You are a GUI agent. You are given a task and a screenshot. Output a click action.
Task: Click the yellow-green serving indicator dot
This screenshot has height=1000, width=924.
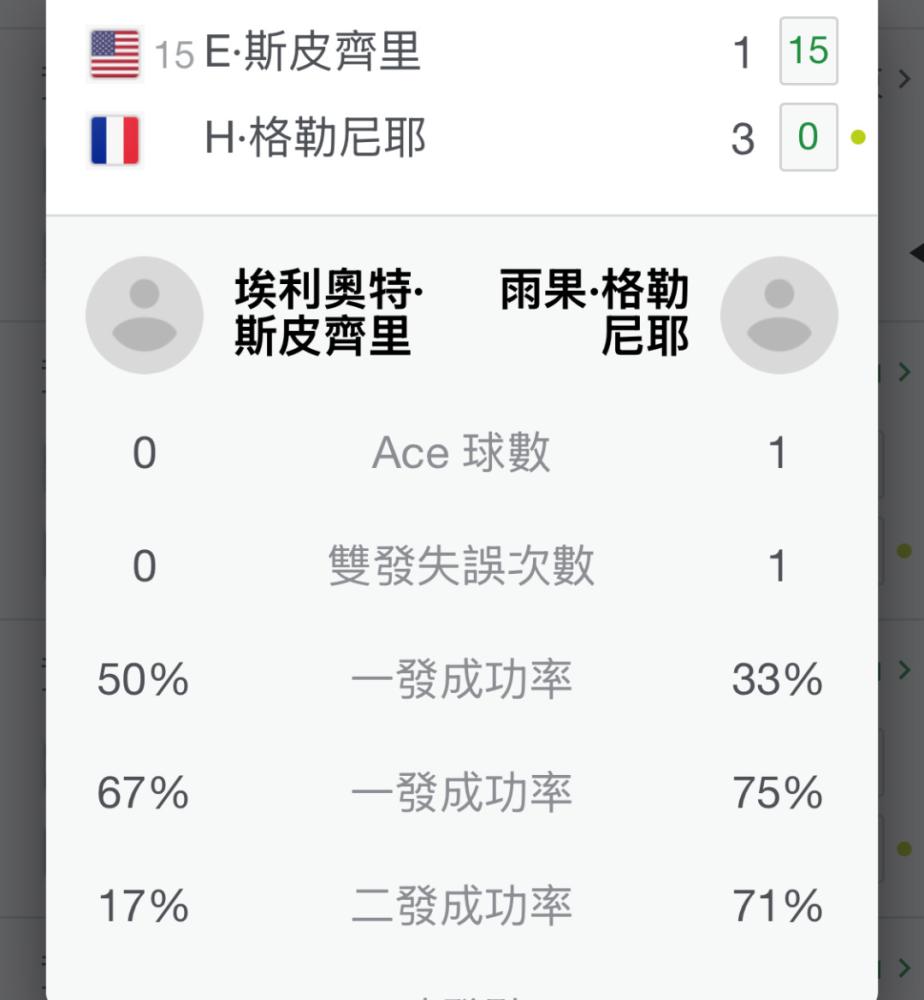coord(858,137)
